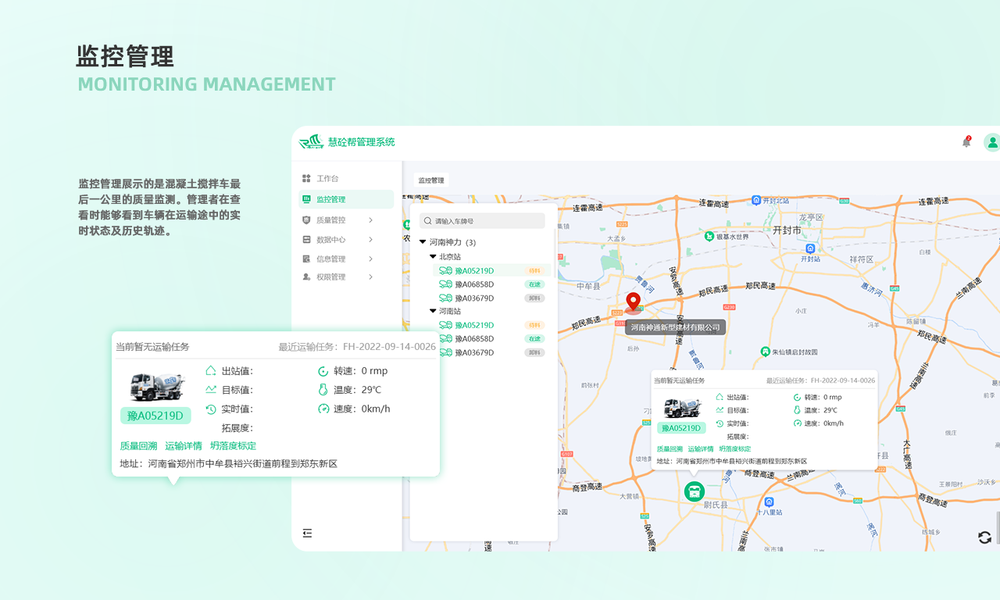Click the 目标值 chart icon in enlarged card

click(x=211, y=390)
